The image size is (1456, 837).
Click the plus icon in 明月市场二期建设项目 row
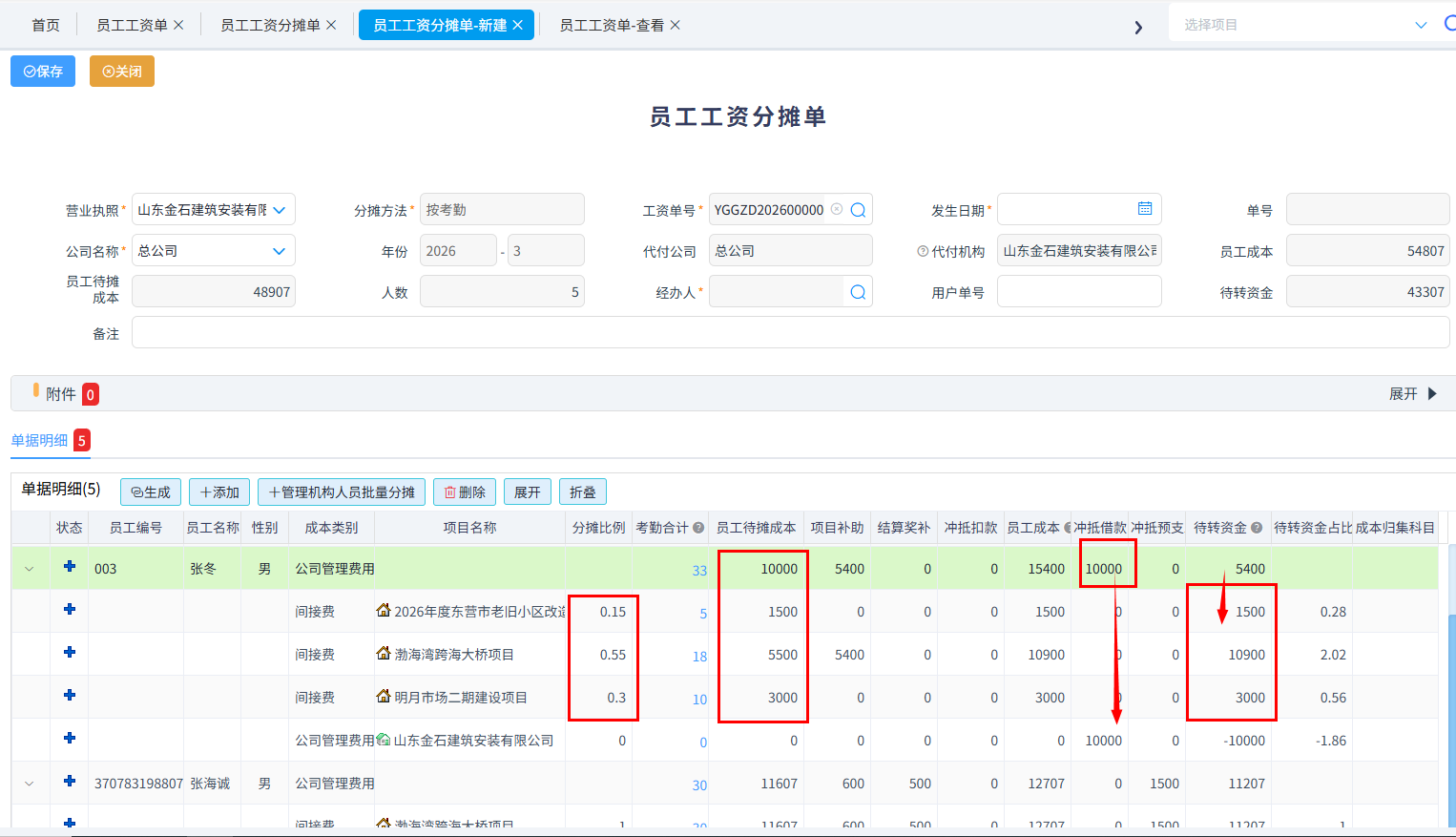(x=70, y=696)
